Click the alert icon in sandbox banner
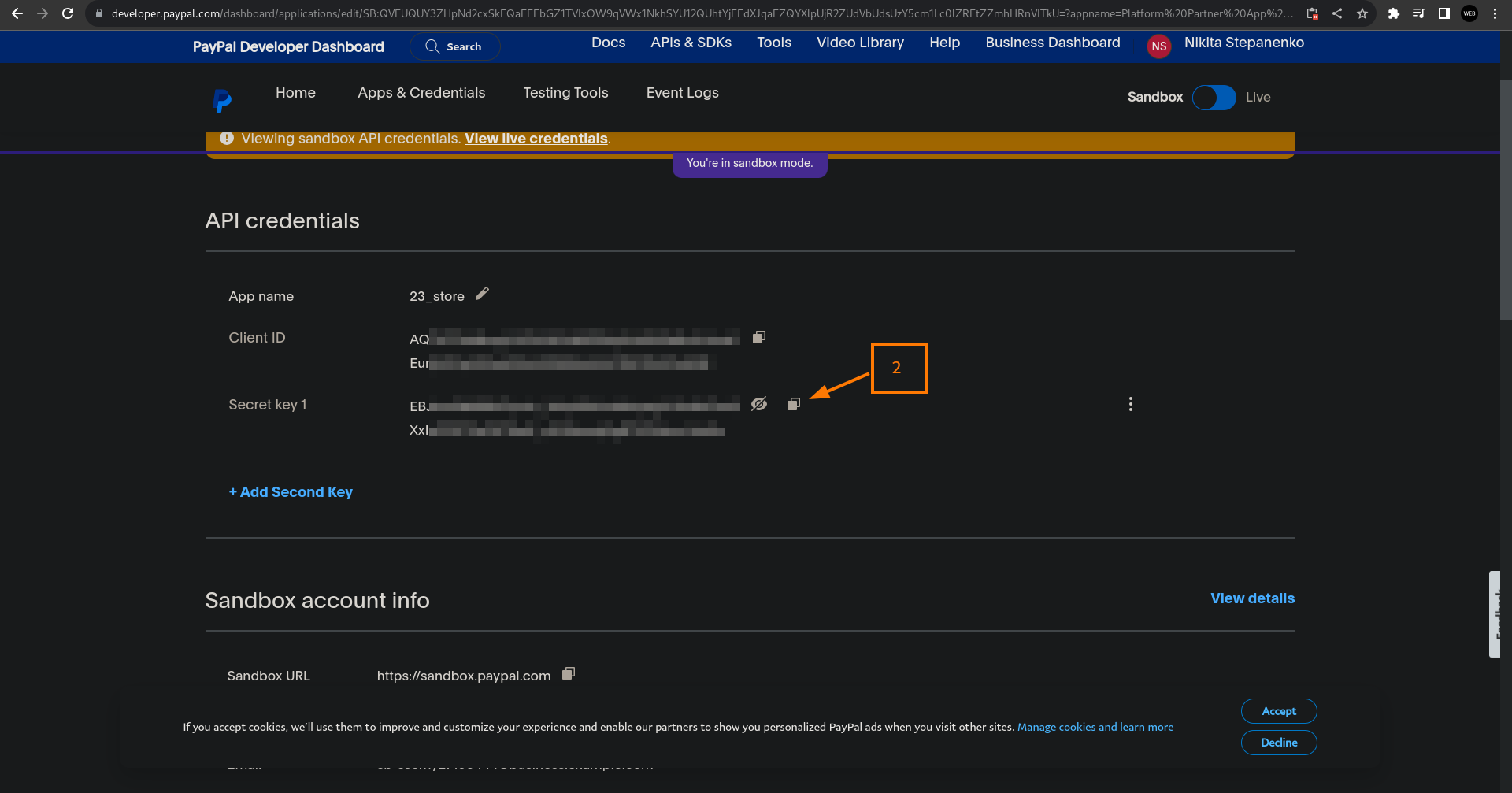1512x793 pixels. click(227, 139)
